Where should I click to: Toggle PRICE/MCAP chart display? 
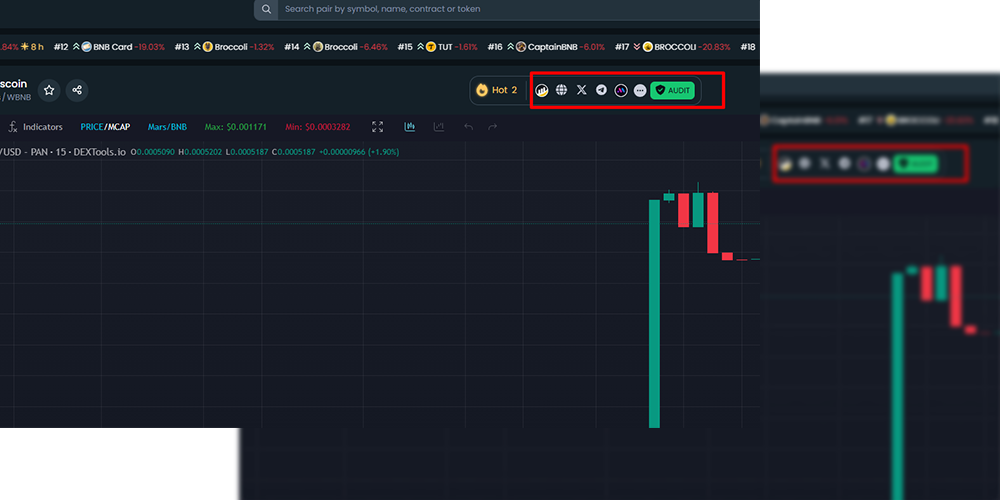[x=105, y=127]
